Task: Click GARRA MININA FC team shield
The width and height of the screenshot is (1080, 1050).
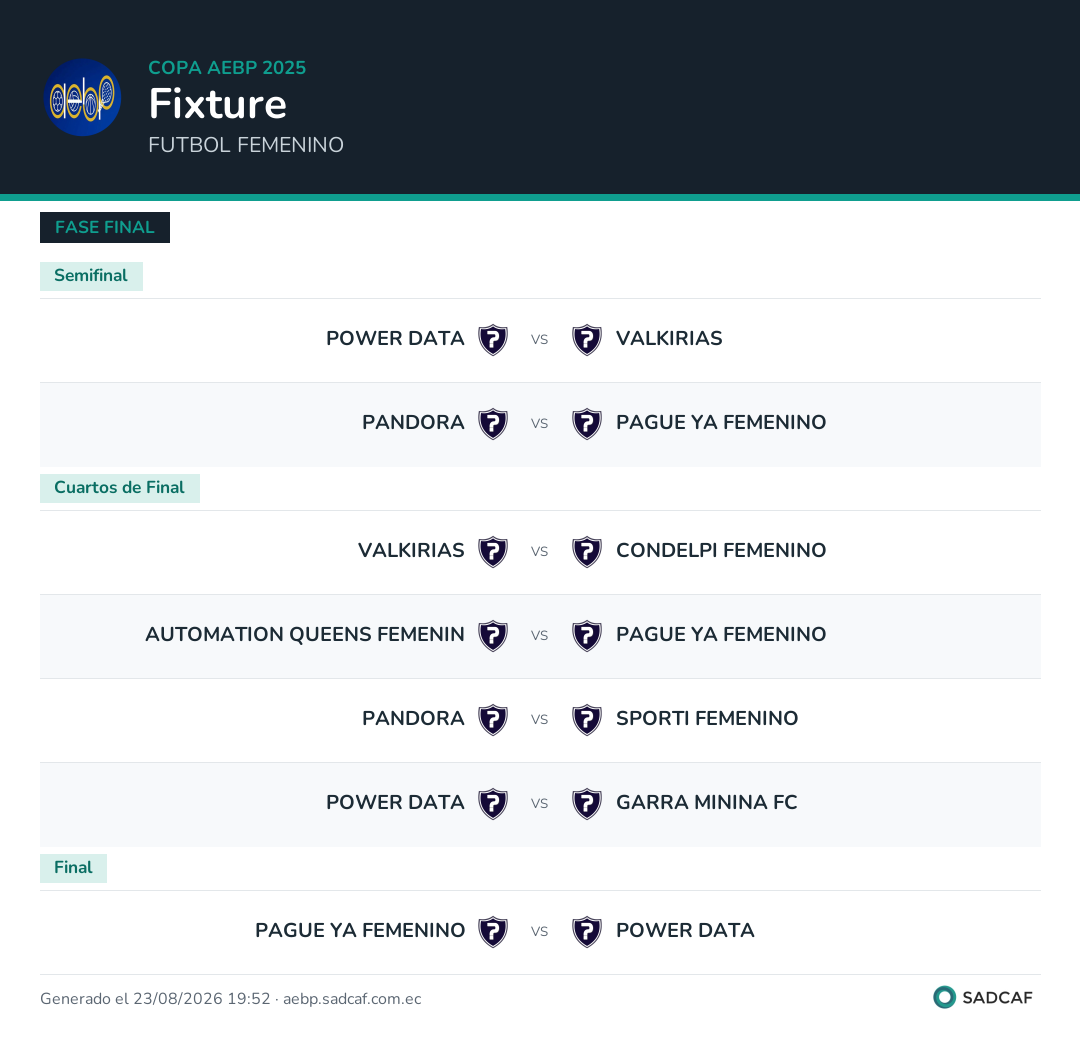Action: (x=587, y=804)
